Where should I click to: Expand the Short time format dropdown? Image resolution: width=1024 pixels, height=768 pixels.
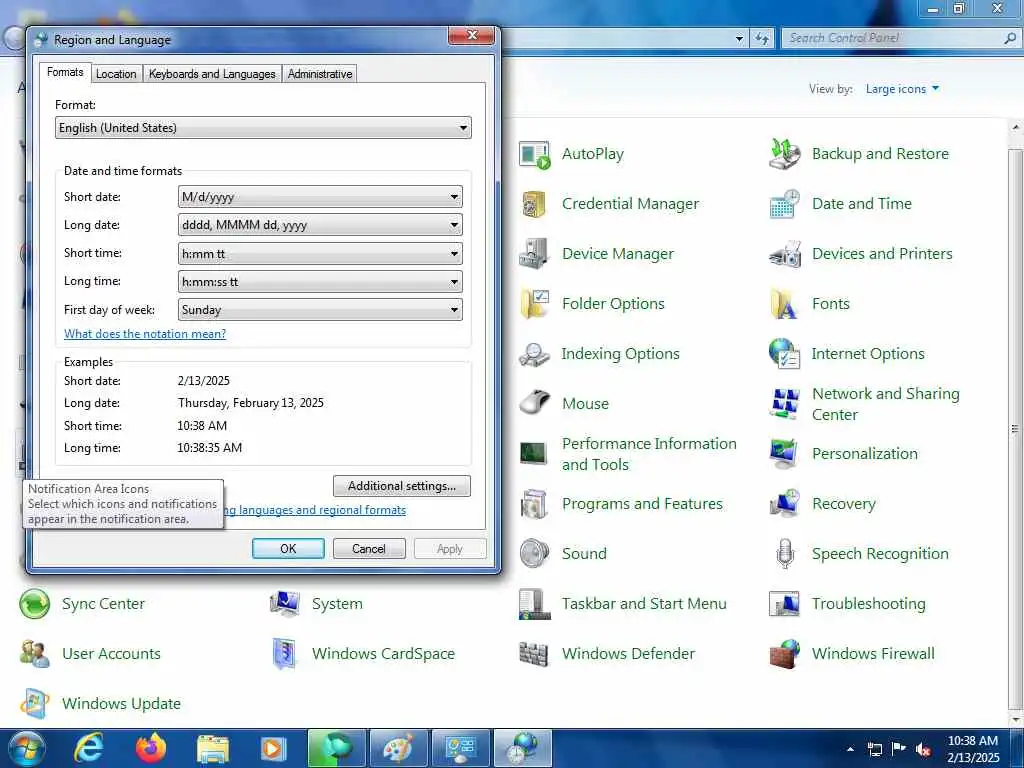click(320, 253)
